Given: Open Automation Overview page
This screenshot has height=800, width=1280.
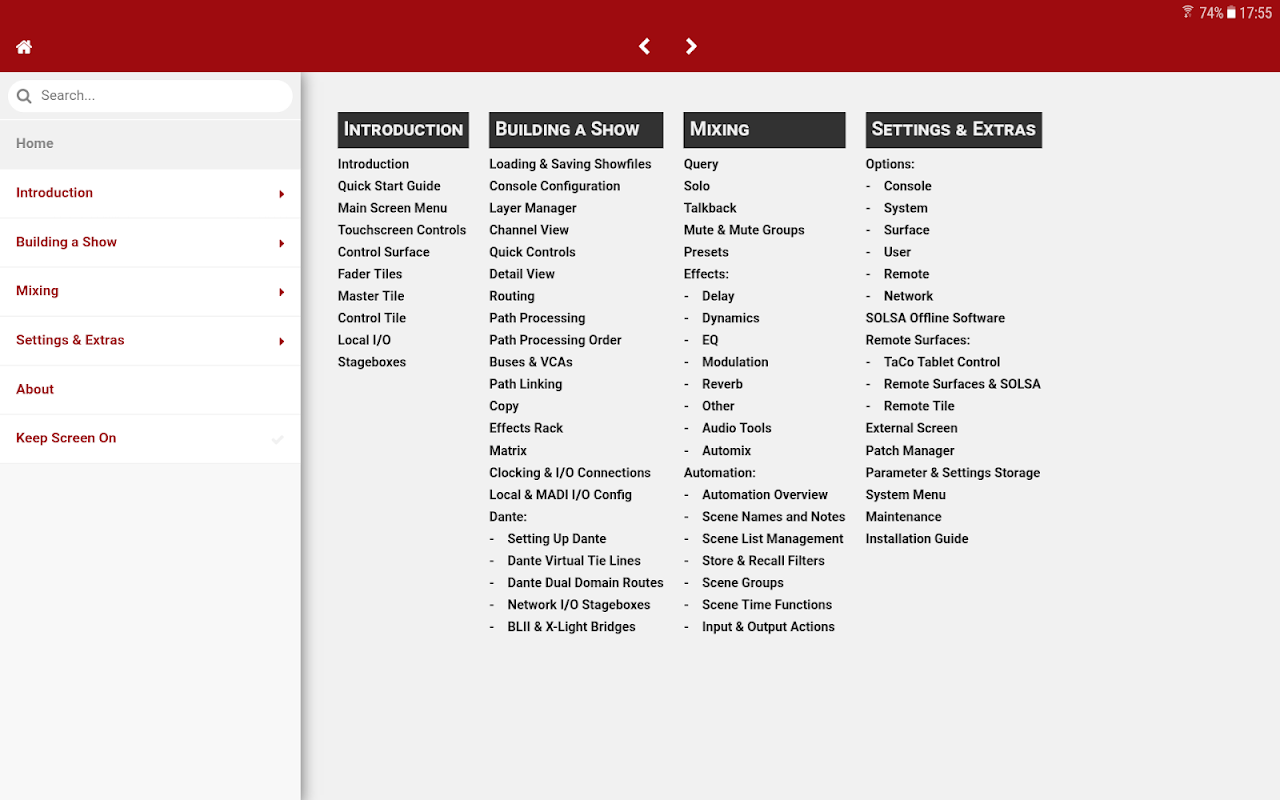Looking at the screenshot, I should click(x=765, y=495).
